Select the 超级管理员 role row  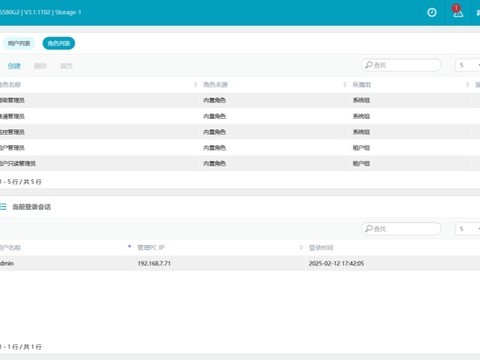click(x=240, y=100)
